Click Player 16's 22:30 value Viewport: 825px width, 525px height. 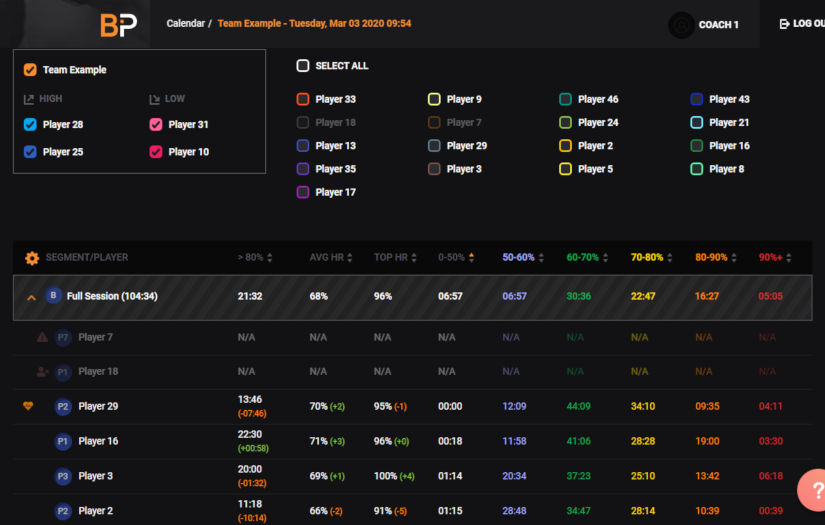tap(250, 435)
